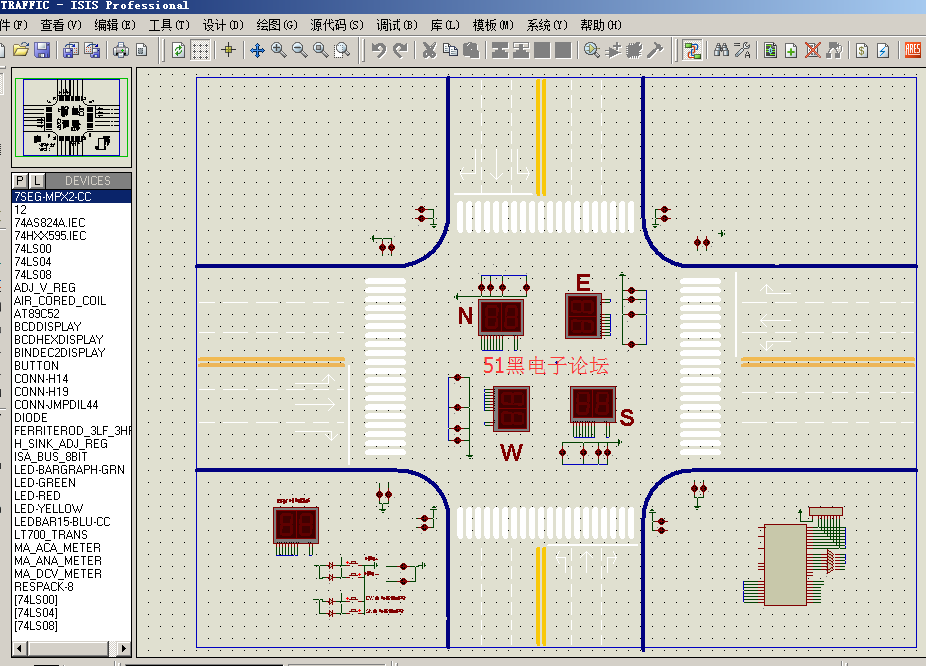This screenshot has width=926, height=666.
Task: Toggle the grid display
Action: pos(200,50)
